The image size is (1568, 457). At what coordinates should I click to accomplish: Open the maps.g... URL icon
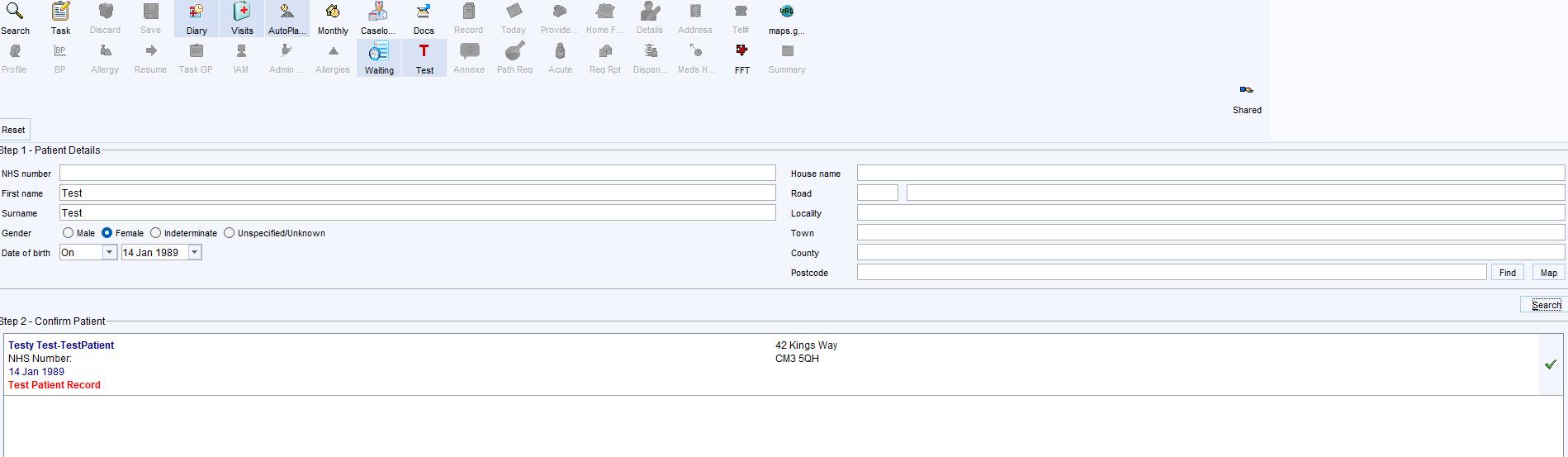point(787,19)
